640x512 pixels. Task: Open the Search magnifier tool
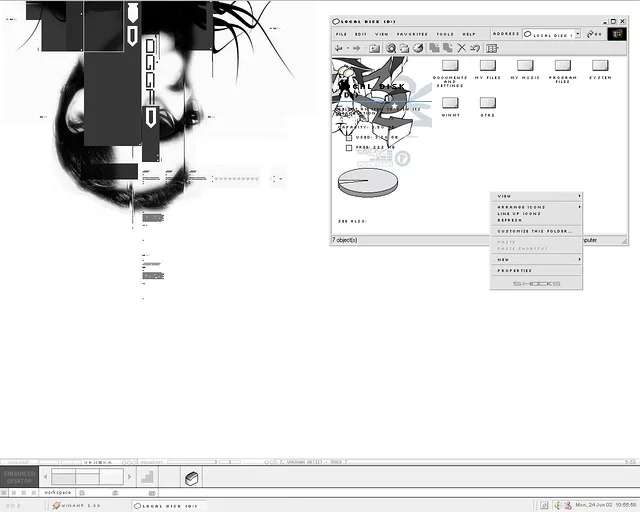391,48
